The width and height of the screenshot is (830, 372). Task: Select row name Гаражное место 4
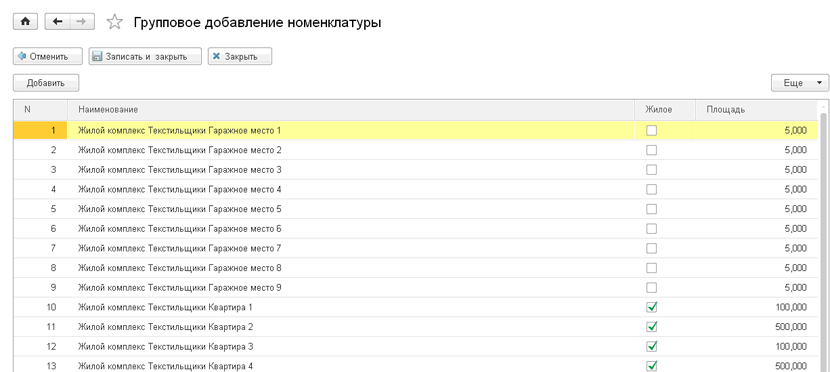pyautogui.click(x=179, y=189)
